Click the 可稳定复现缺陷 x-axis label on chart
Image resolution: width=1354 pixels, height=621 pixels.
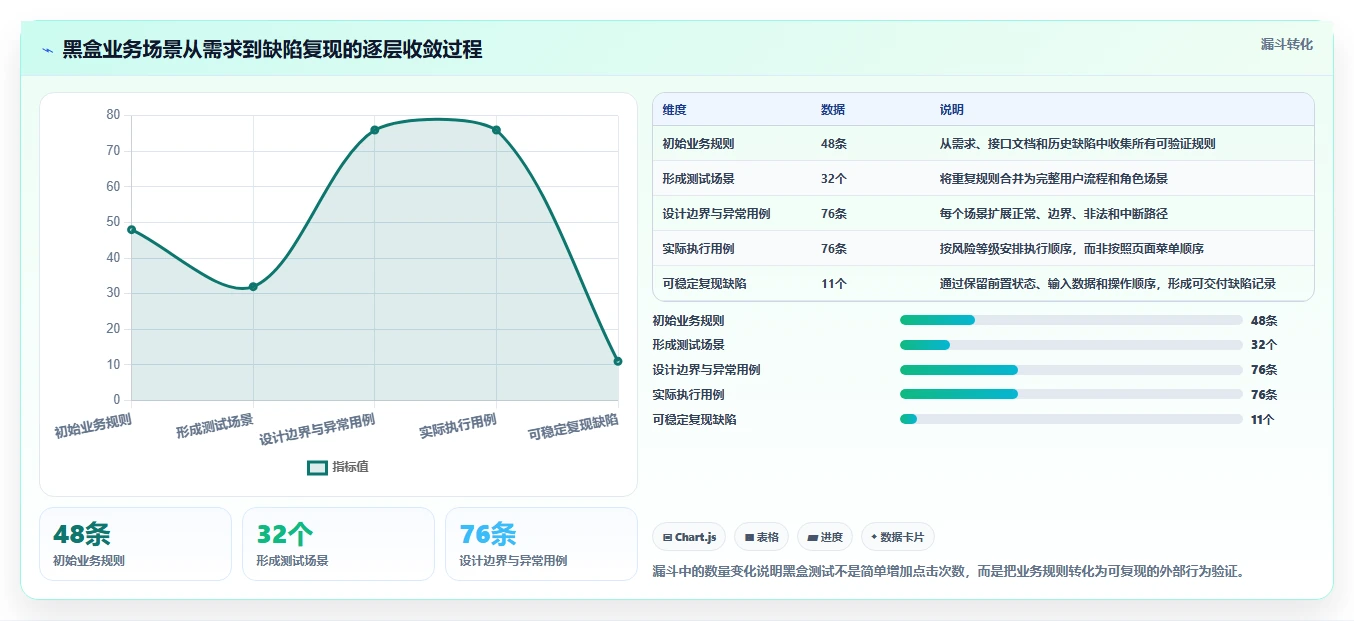point(573,427)
